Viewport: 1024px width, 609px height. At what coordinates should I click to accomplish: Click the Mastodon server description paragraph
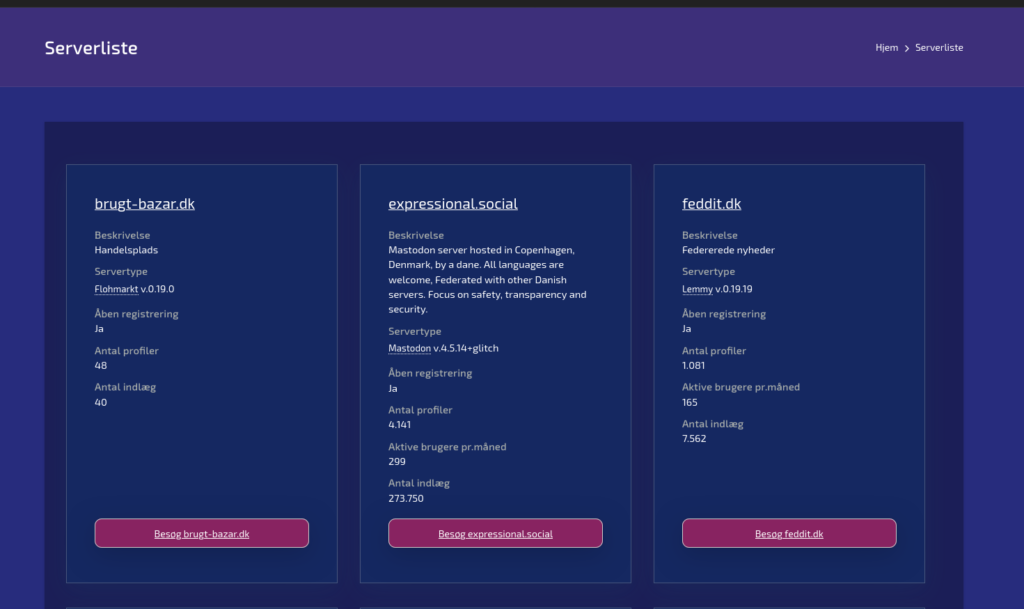(487, 279)
